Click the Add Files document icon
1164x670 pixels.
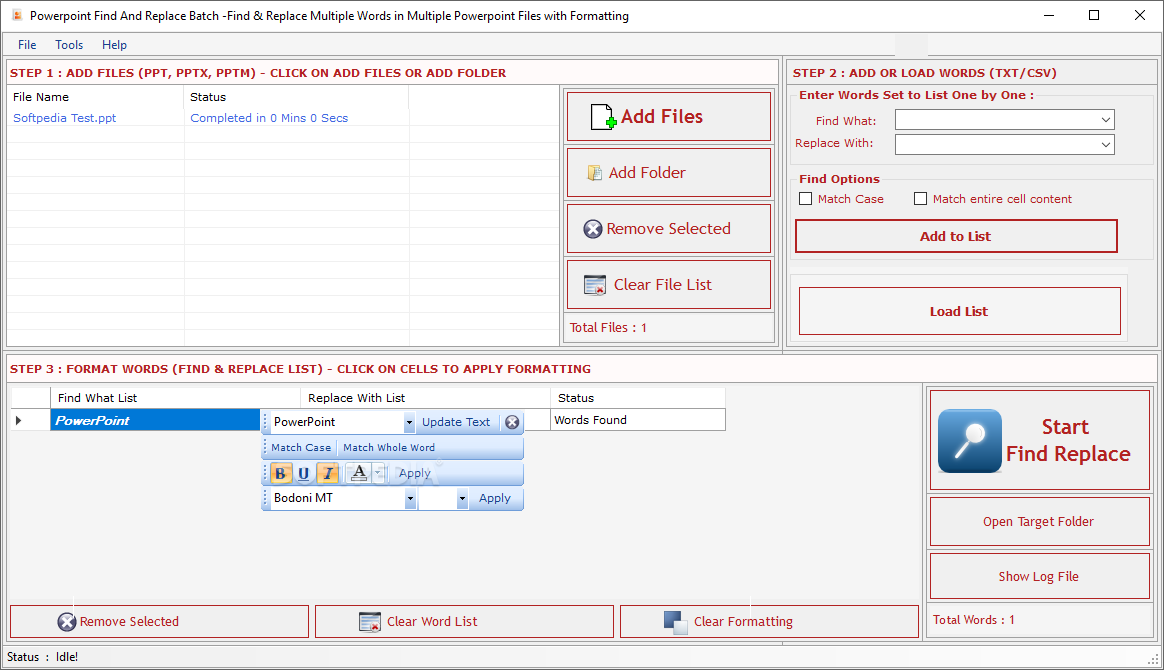point(604,116)
